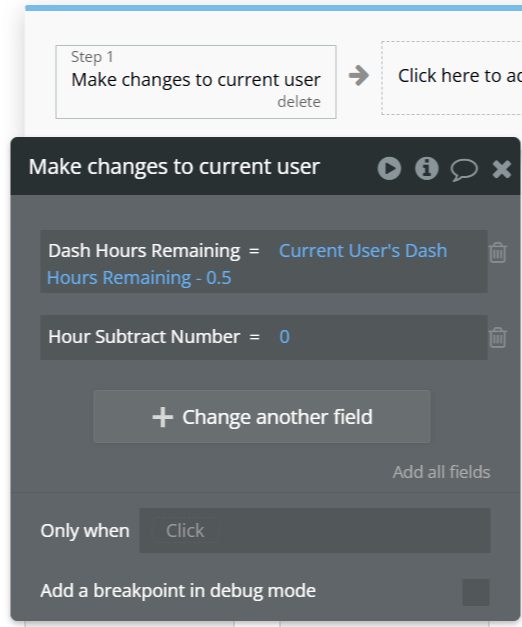Open the info reference icon in panel header

pyautogui.click(x=426, y=168)
